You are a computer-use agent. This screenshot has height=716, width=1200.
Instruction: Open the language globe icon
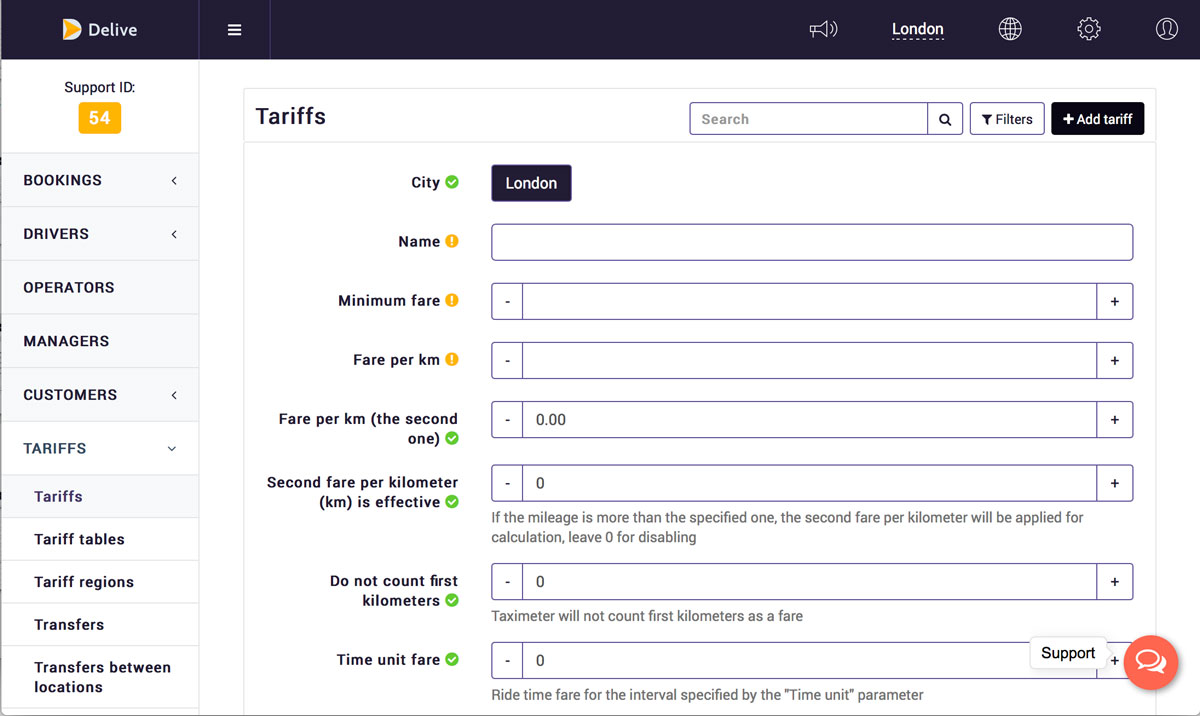tap(1010, 30)
